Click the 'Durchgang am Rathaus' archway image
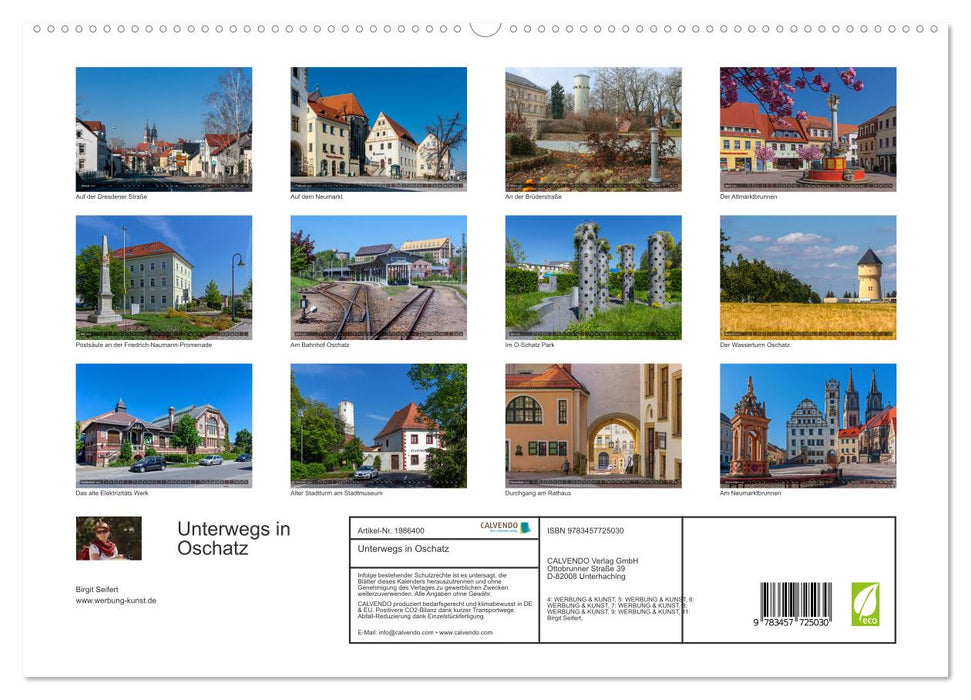The width and height of the screenshot is (971, 700). 593,426
